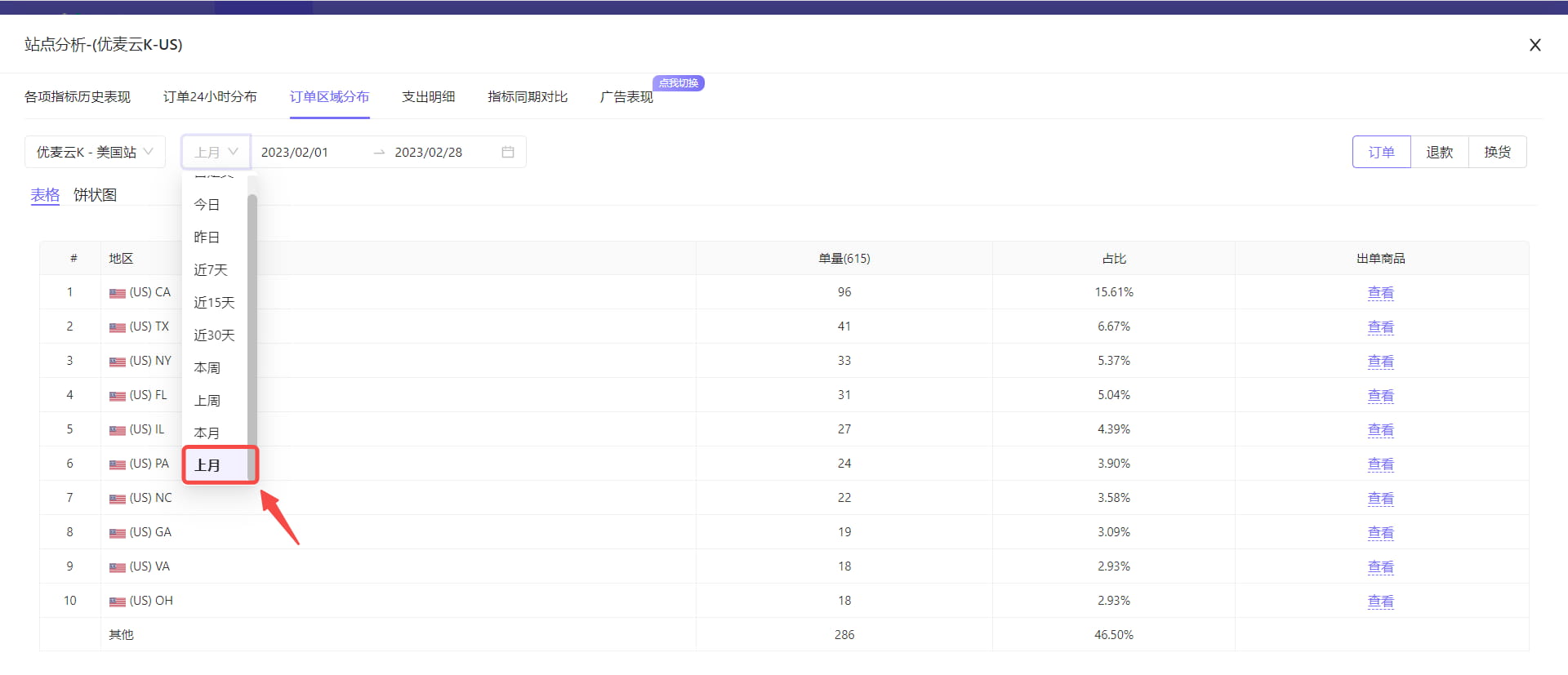1568x675 pixels.
Task: Expand the 优麦云K - 美国站 store dropdown
Action: [x=95, y=152]
